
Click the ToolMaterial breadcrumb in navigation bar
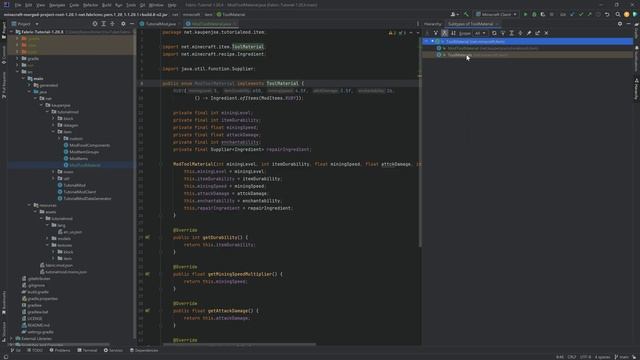(x=231, y=14)
